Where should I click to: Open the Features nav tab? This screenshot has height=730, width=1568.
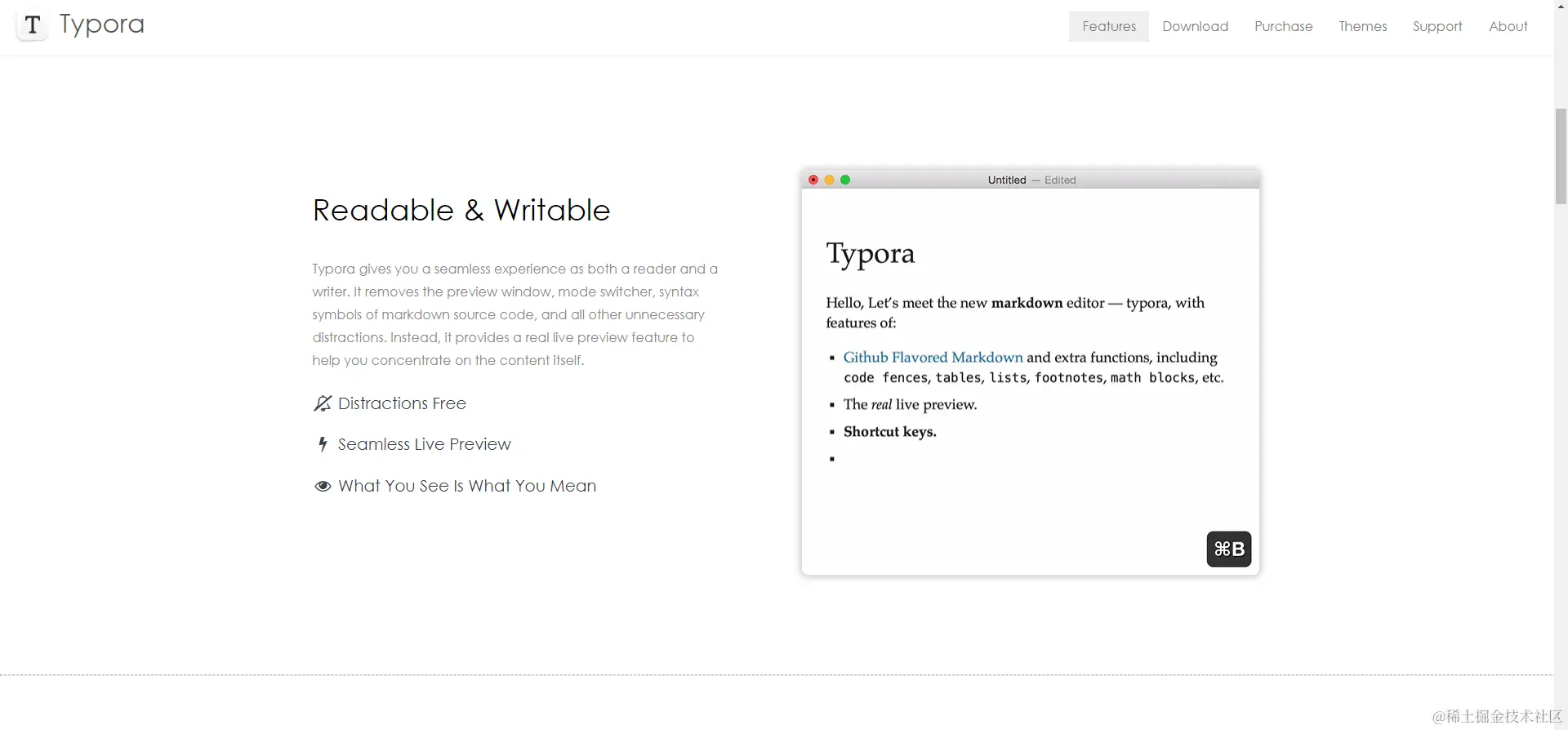1109,26
